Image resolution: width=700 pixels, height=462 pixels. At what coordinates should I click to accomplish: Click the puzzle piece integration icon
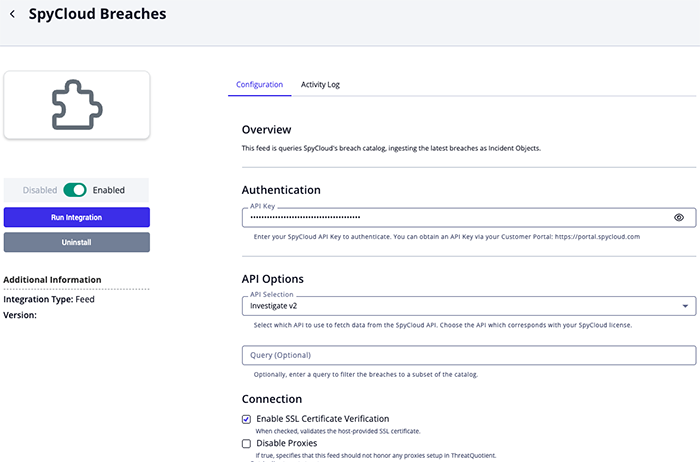click(x=77, y=105)
